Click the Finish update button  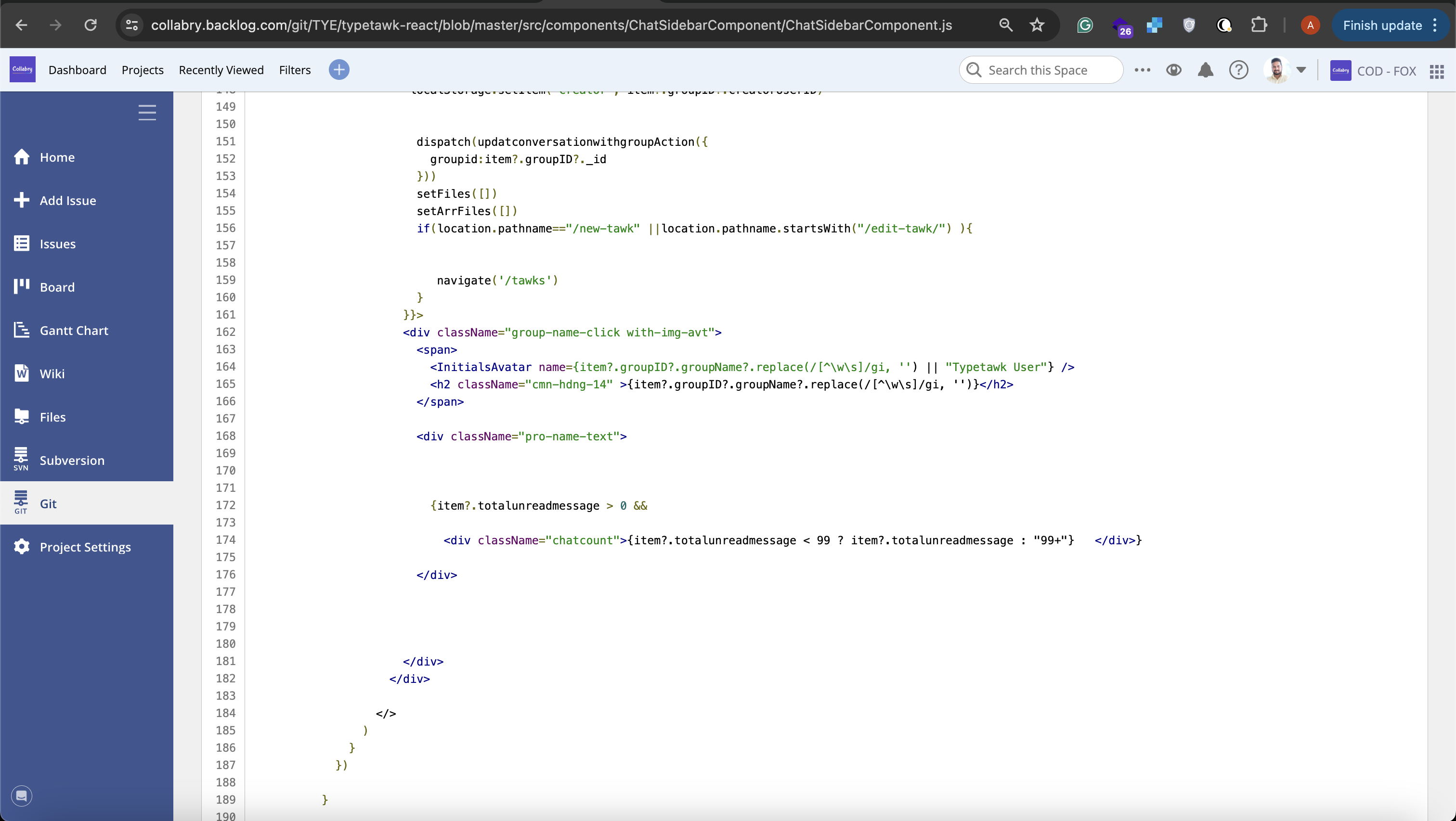coord(1382,26)
